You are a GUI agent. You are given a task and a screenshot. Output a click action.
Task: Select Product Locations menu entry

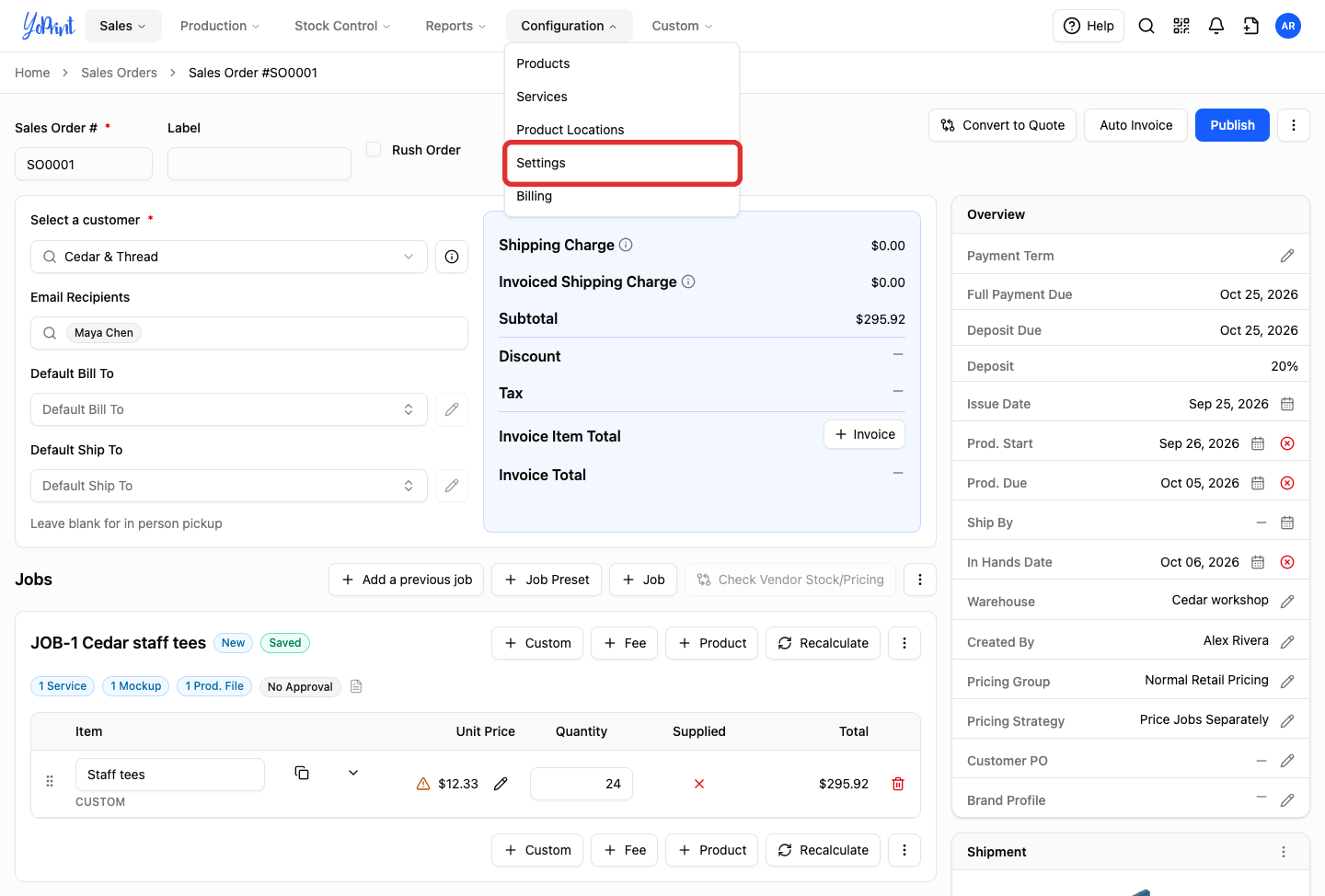tap(622, 130)
